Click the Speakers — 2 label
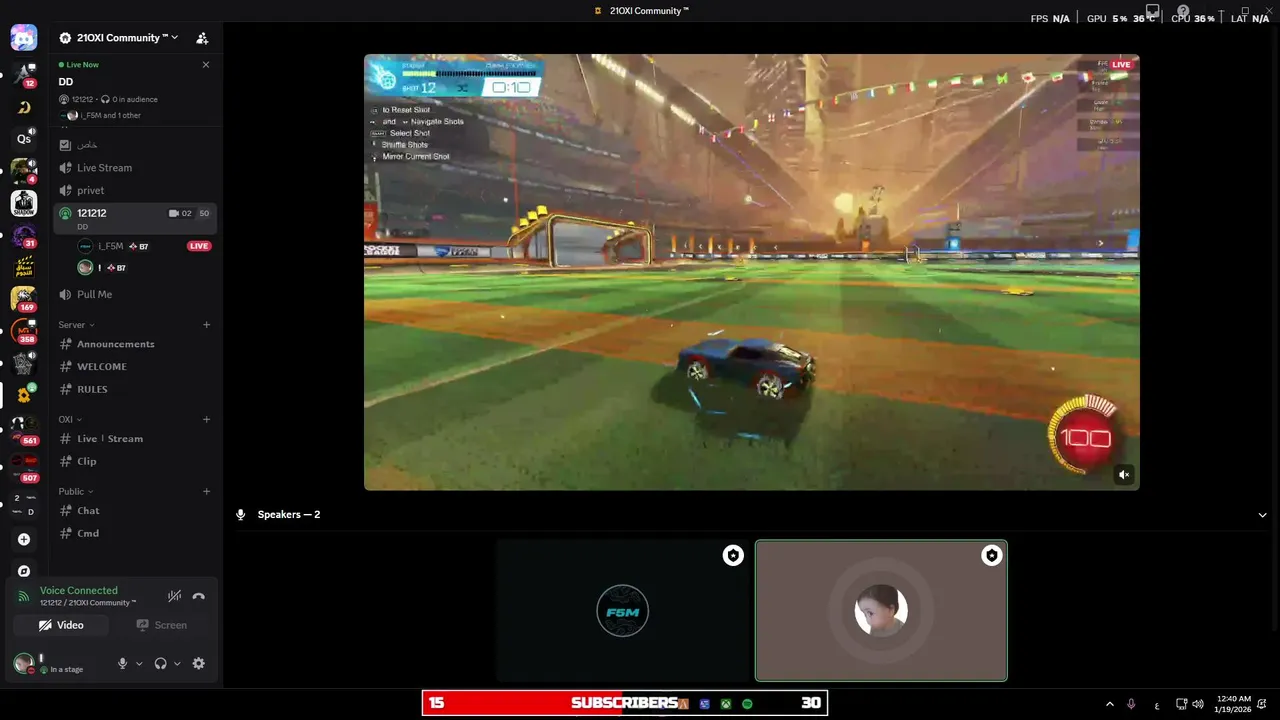 [x=289, y=514]
